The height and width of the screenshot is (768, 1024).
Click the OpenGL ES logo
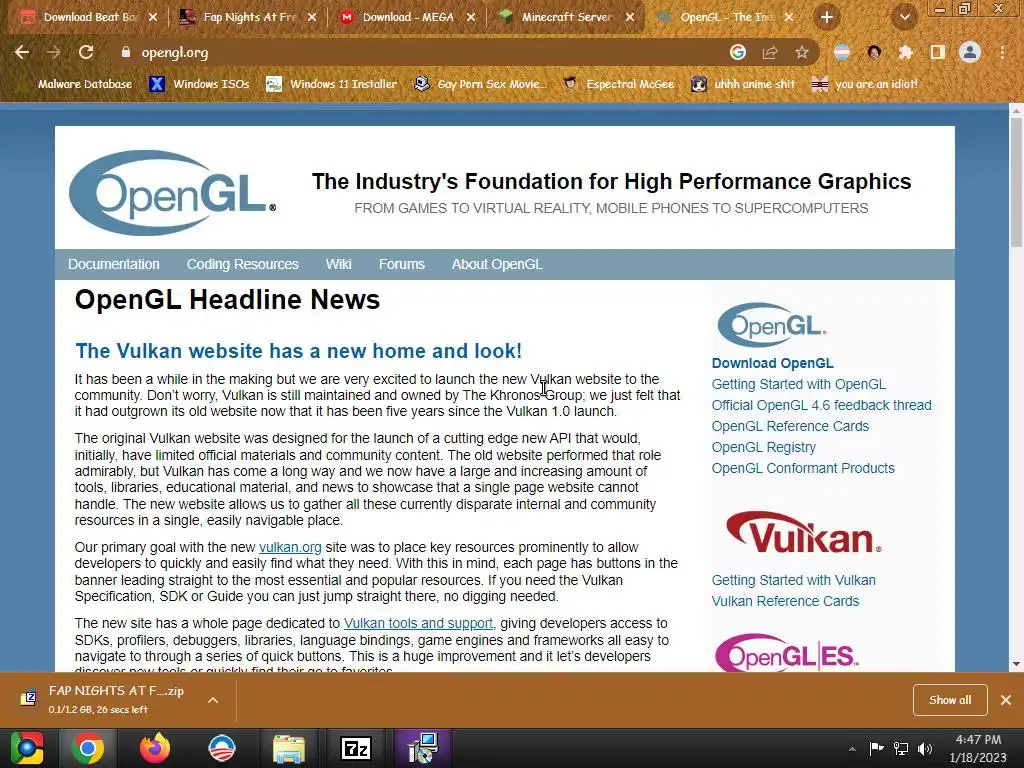787,652
